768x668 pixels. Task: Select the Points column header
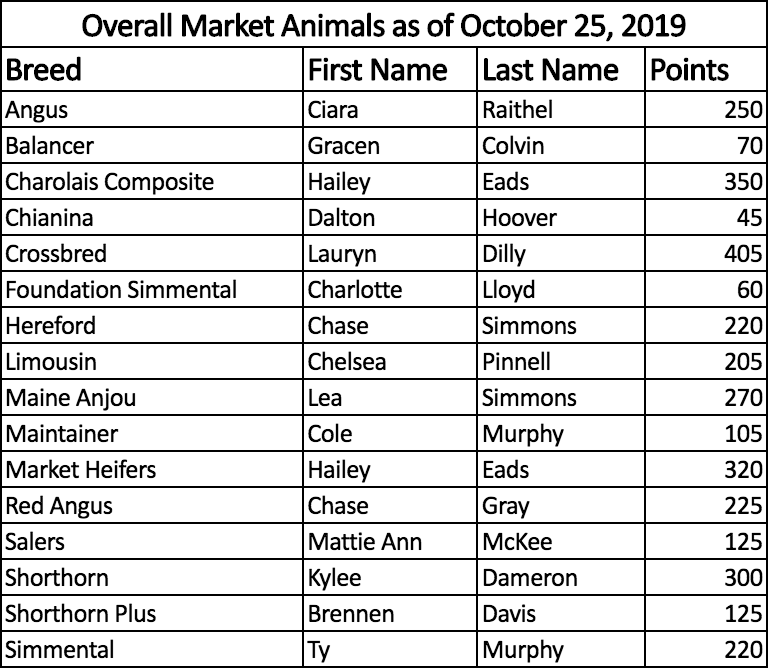click(690, 71)
